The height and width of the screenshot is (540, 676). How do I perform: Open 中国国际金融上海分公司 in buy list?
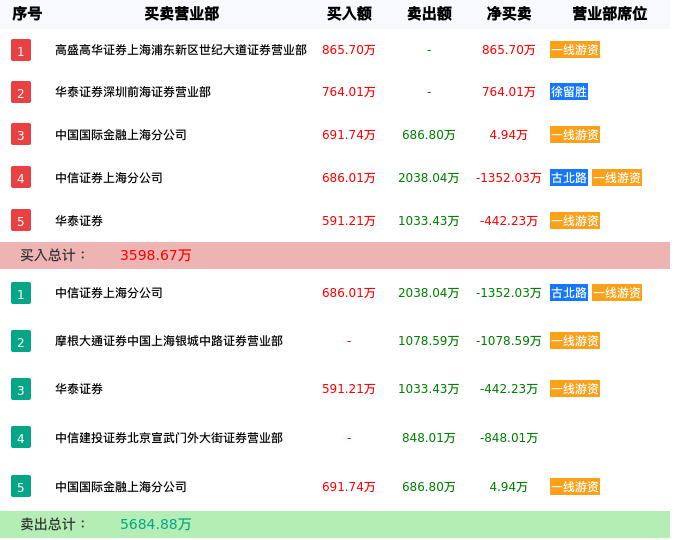[121, 134]
